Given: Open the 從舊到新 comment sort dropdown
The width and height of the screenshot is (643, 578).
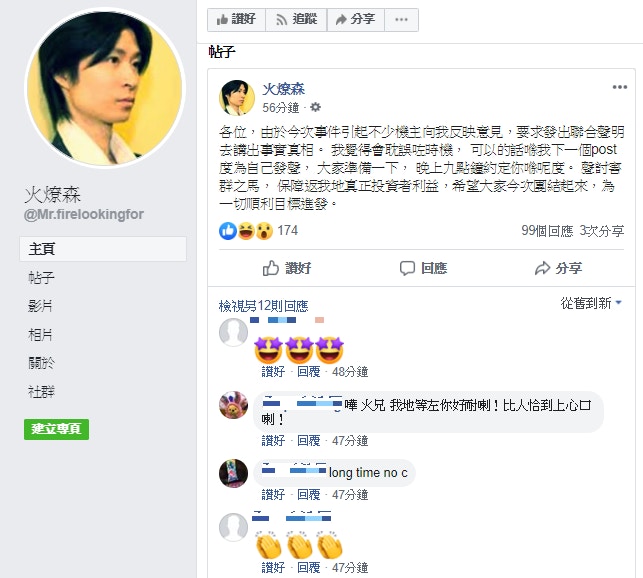Looking at the screenshot, I should coord(591,303).
